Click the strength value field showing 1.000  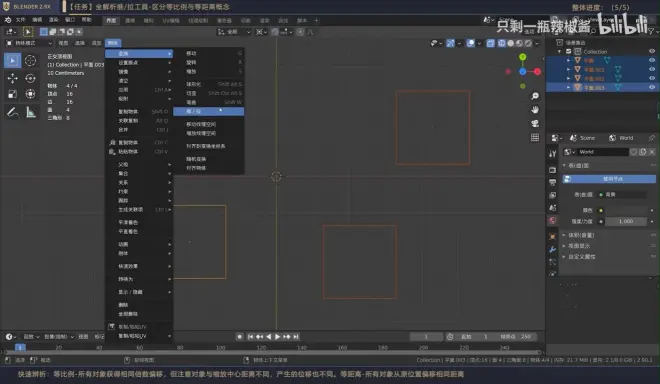pos(626,221)
